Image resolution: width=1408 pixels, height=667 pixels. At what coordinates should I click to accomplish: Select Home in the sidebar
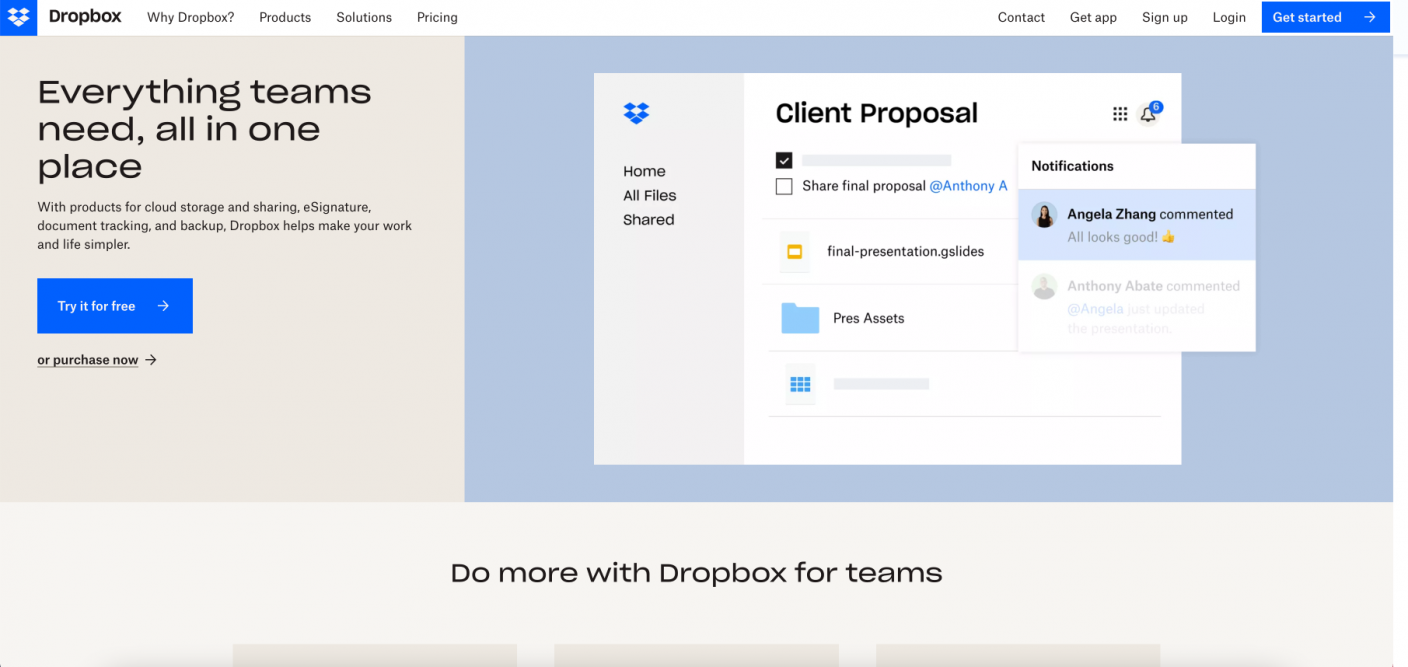(644, 171)
